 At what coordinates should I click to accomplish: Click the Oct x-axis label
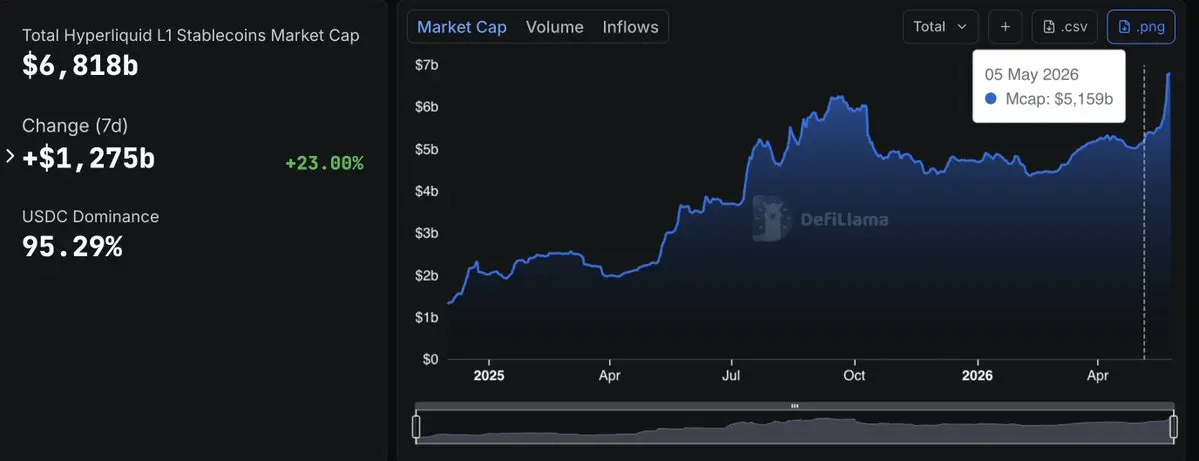tap(854, 376)
